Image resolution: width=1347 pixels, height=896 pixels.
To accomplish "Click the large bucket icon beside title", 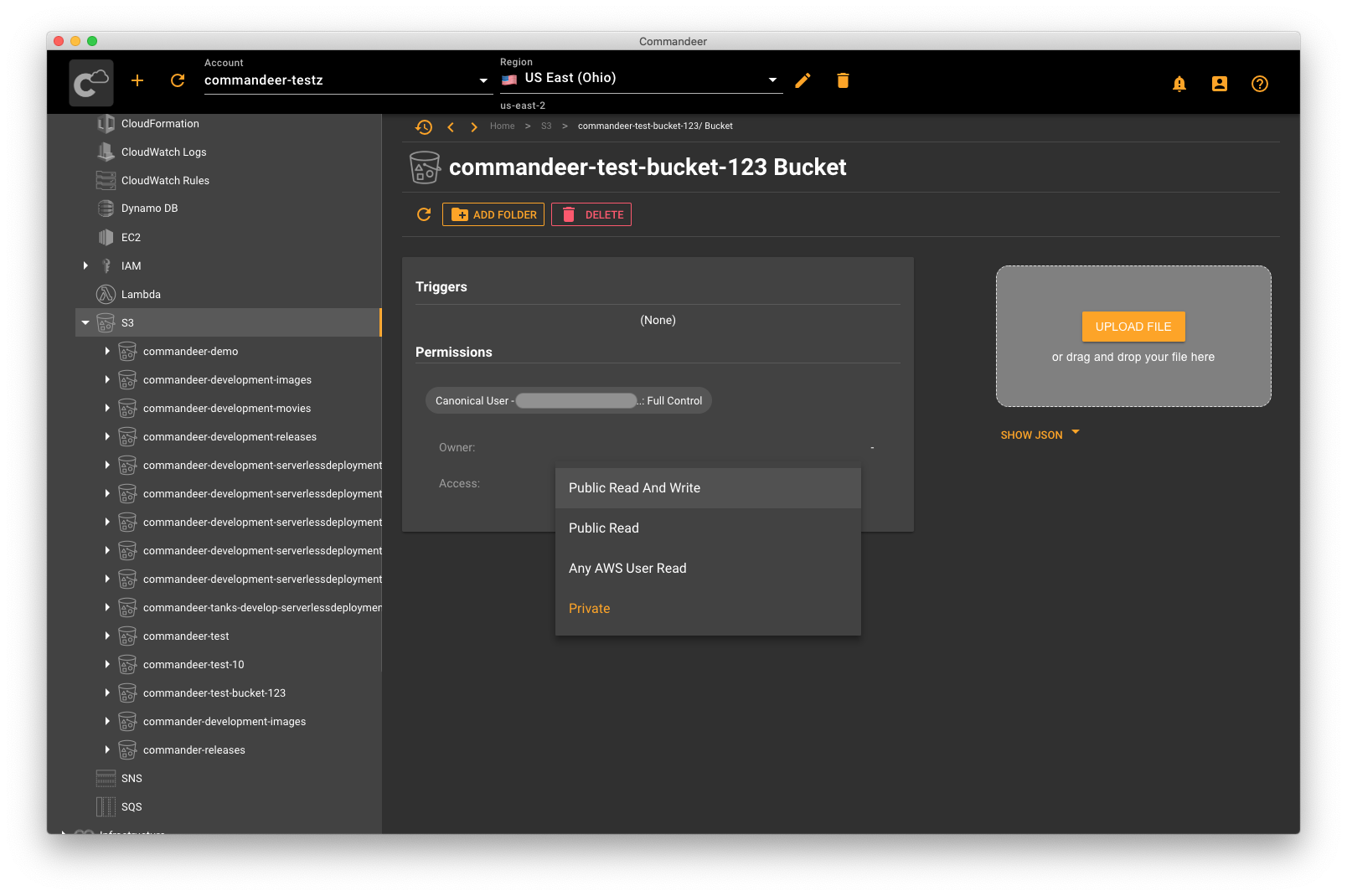I will pos(425,167).
